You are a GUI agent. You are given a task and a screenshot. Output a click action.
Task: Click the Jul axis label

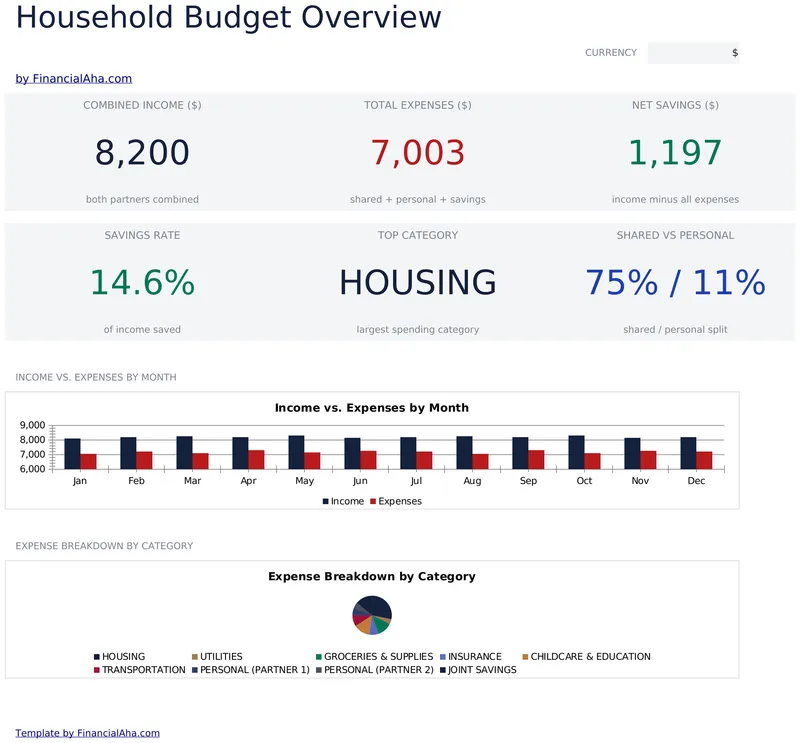pyautogui.click(x=416, y=481)
